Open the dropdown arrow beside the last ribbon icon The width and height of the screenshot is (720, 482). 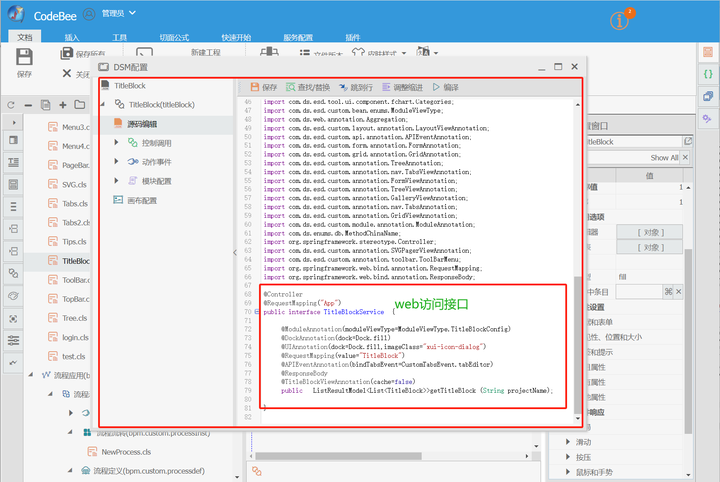(x=435, y=53)
